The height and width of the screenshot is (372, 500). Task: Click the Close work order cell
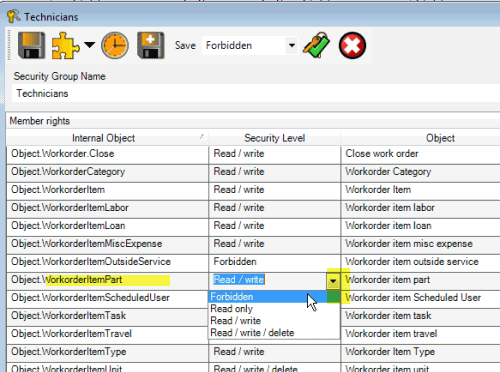[421, 154]
